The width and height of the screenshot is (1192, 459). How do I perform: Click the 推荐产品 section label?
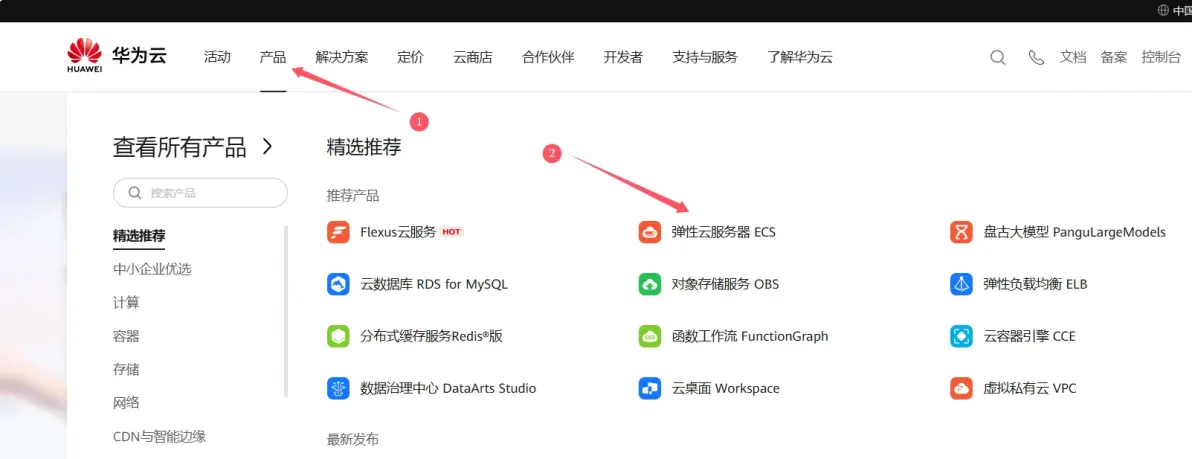353,196
